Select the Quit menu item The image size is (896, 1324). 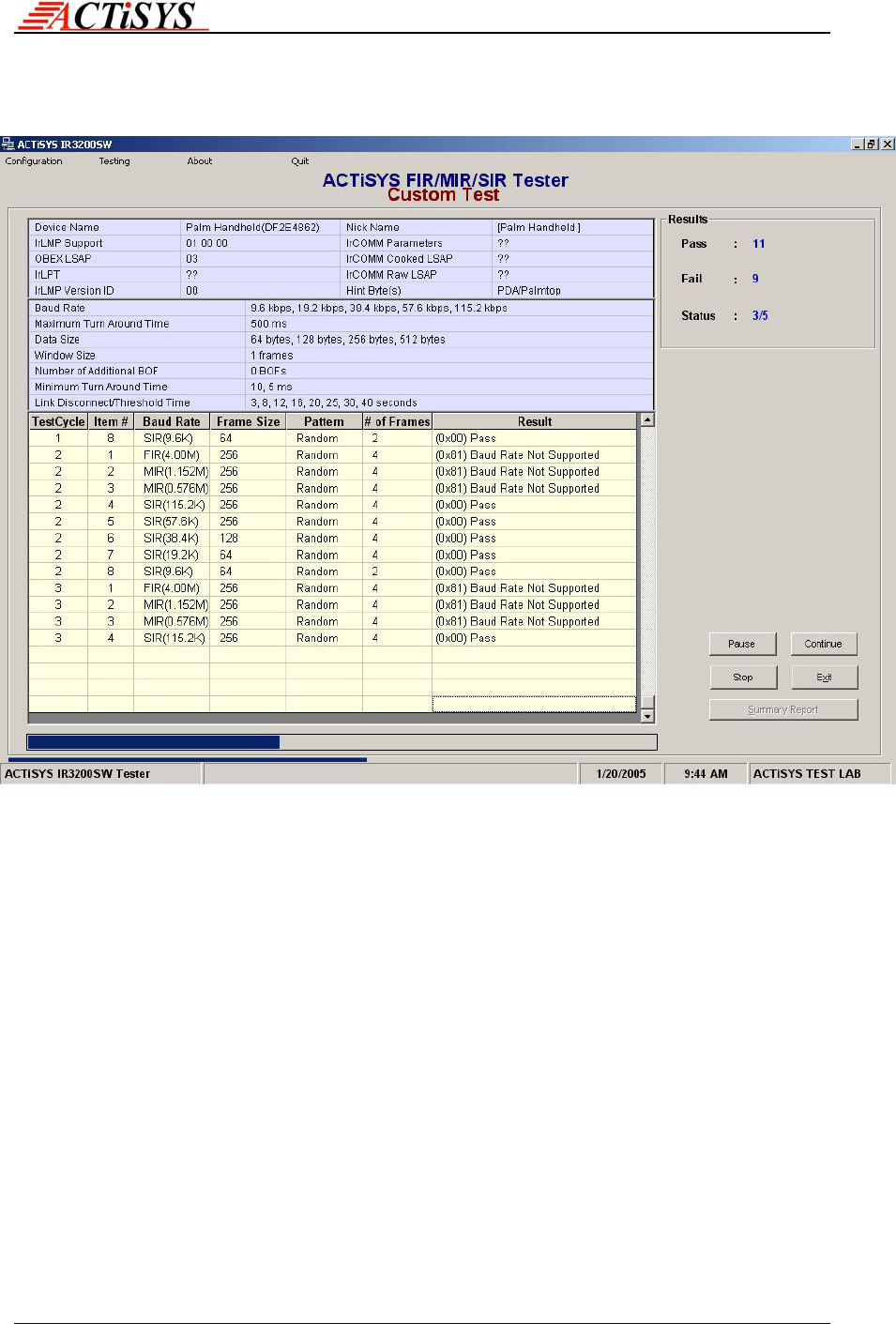(300, 161)
